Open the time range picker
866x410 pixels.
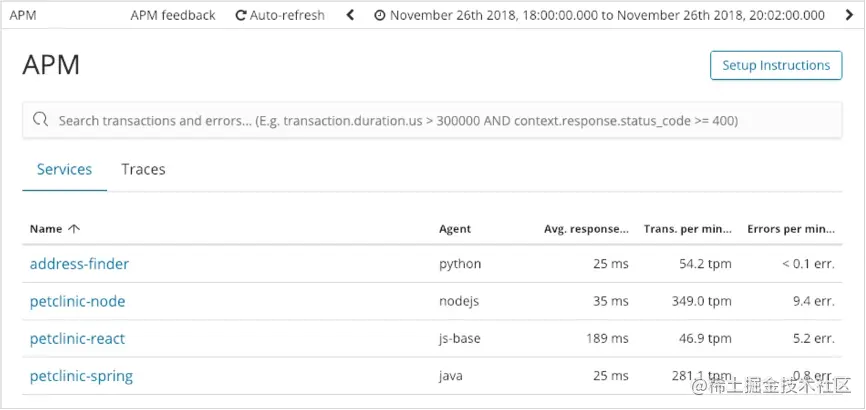pos(607,15)
